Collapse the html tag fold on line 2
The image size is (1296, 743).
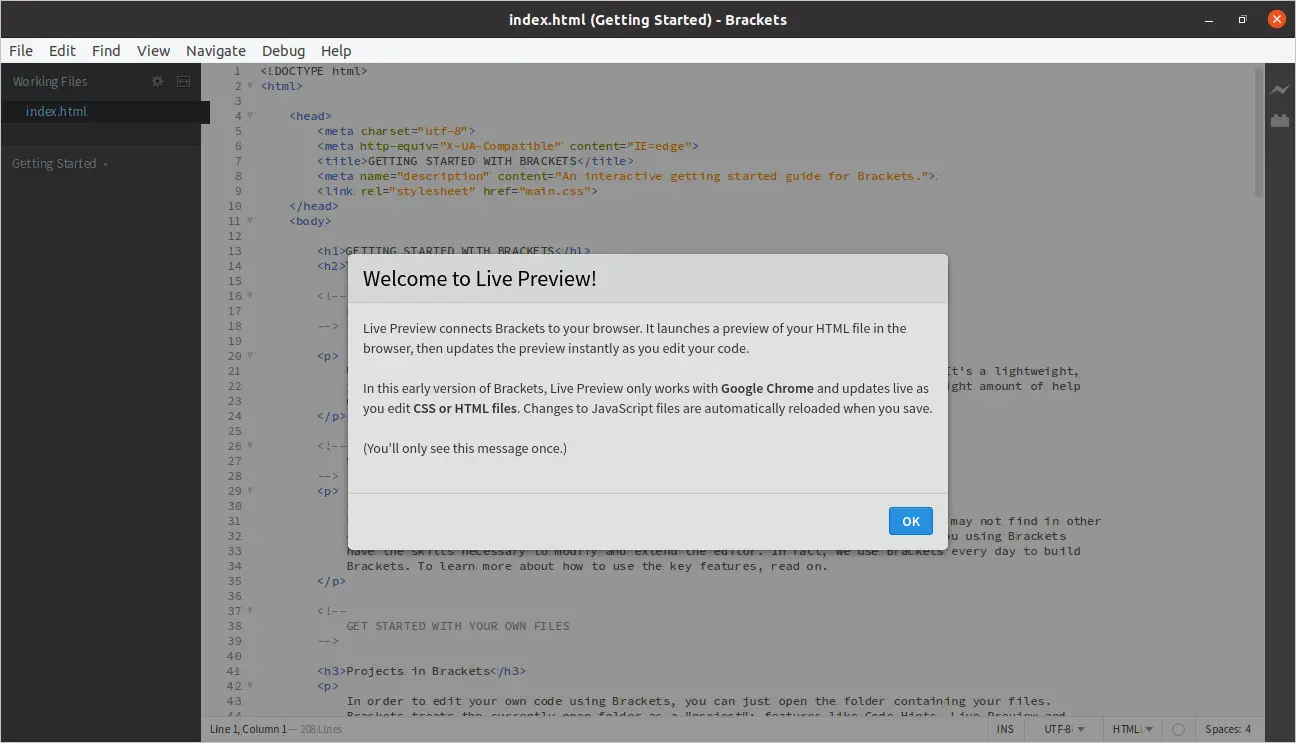tap(250, 86)
